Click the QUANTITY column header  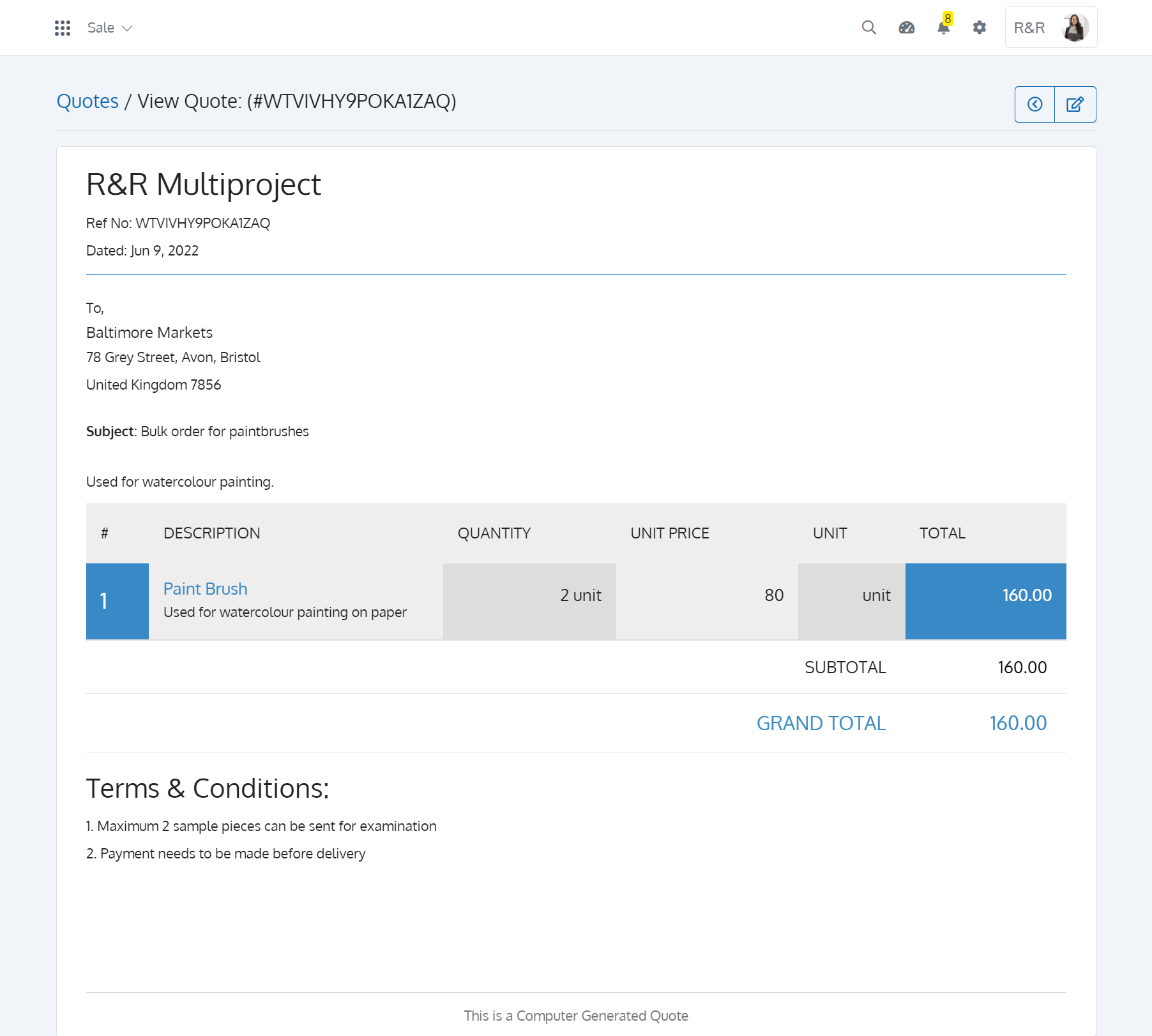pyautogui.click(x=494, y=533)
